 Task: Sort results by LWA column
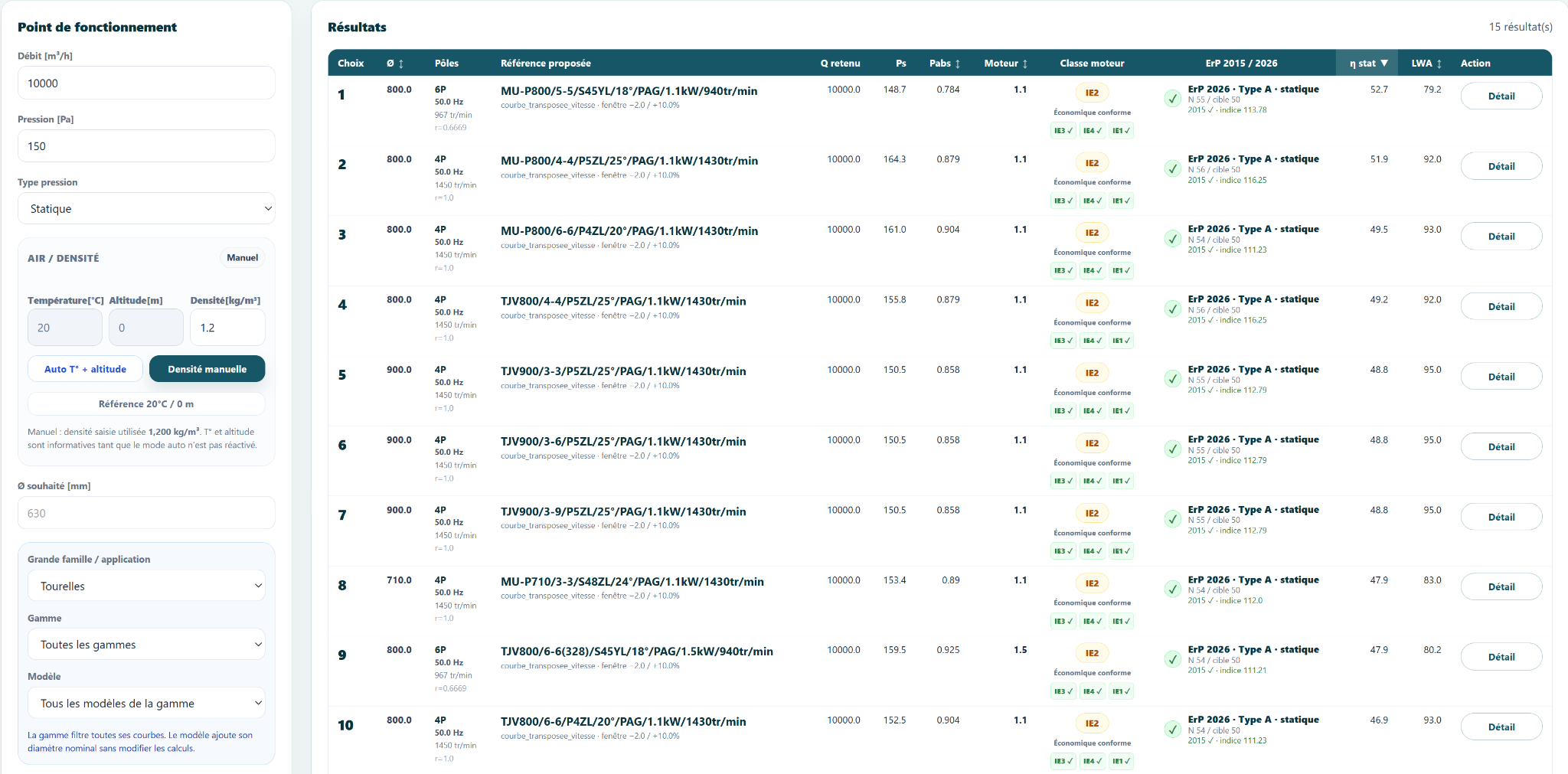coord(1427,64)
